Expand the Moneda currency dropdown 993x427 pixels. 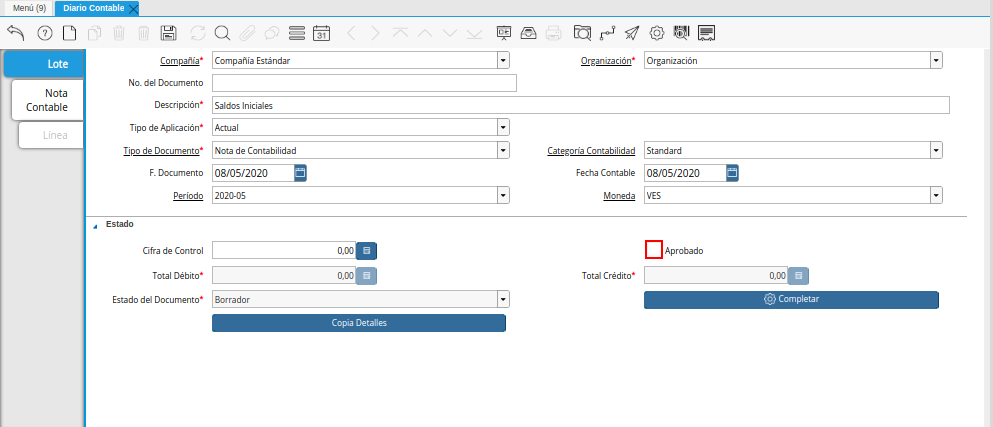tap(936, 195)
